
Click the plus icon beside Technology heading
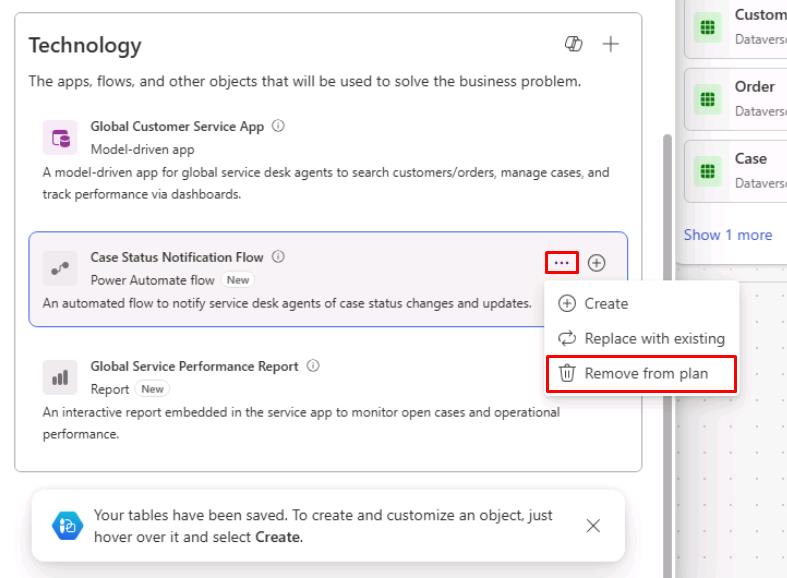[x=610, y=44]
